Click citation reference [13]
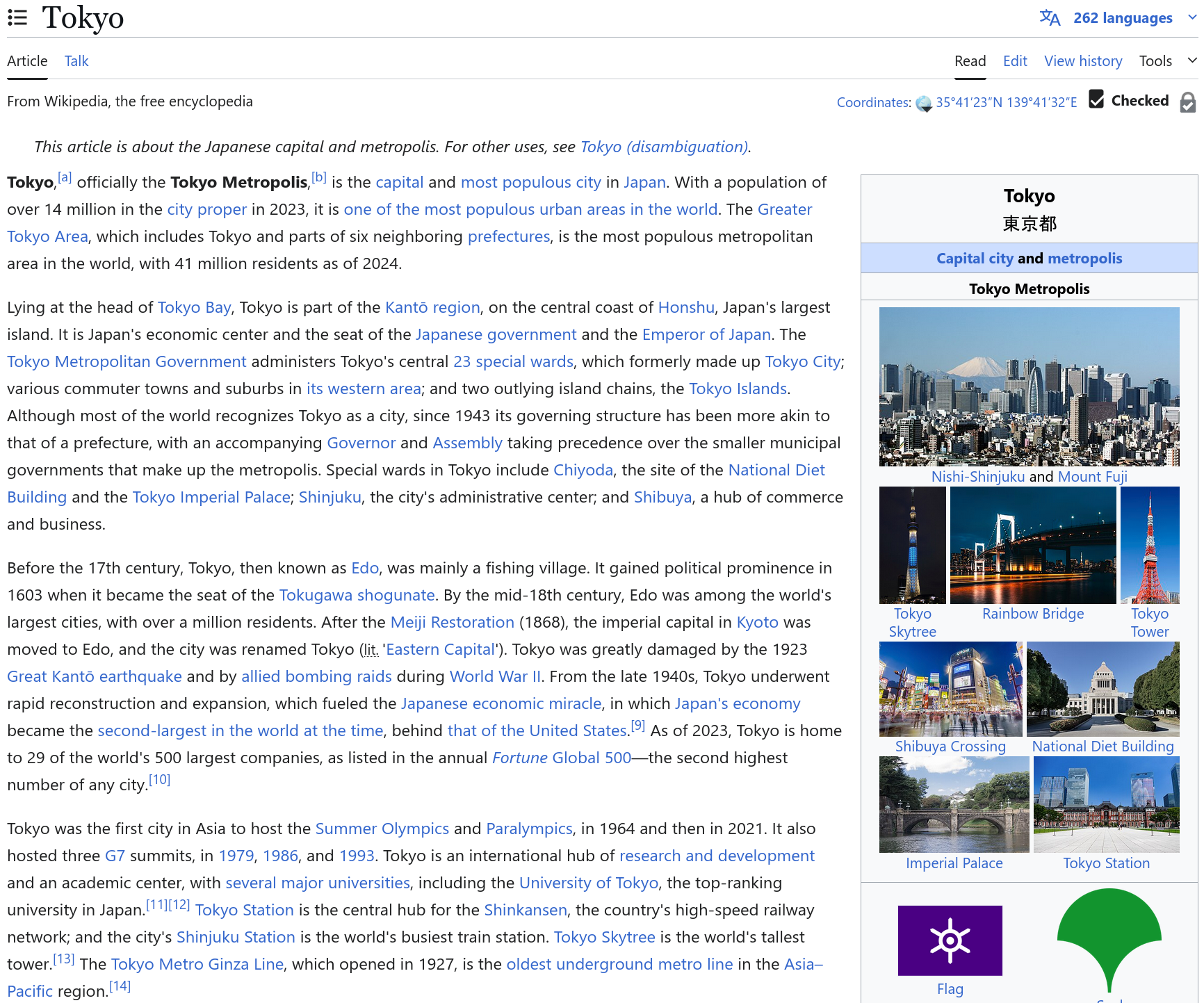This screenshot has height=1003, width=1204. [64, 959]
